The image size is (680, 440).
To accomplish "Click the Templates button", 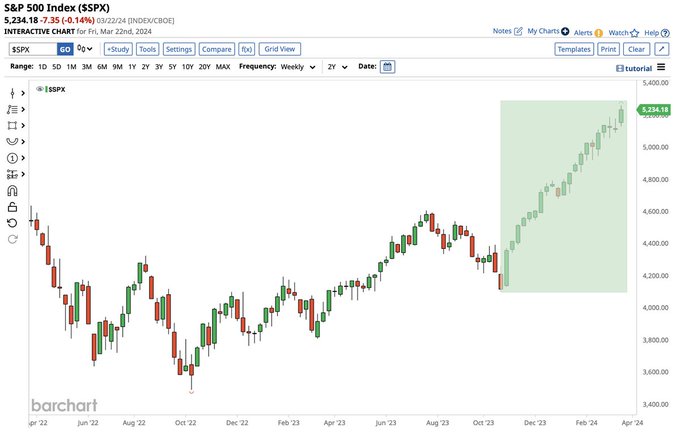I will pyautogui.click(x=573, y=48).
